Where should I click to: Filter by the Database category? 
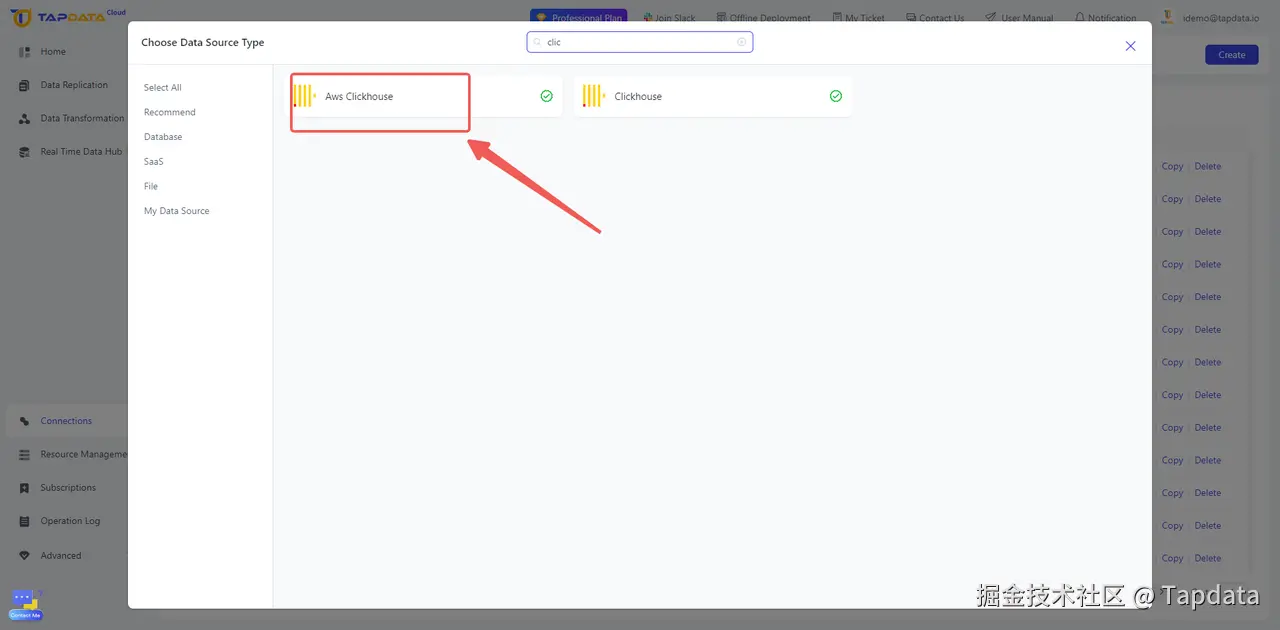click(163, 137)
